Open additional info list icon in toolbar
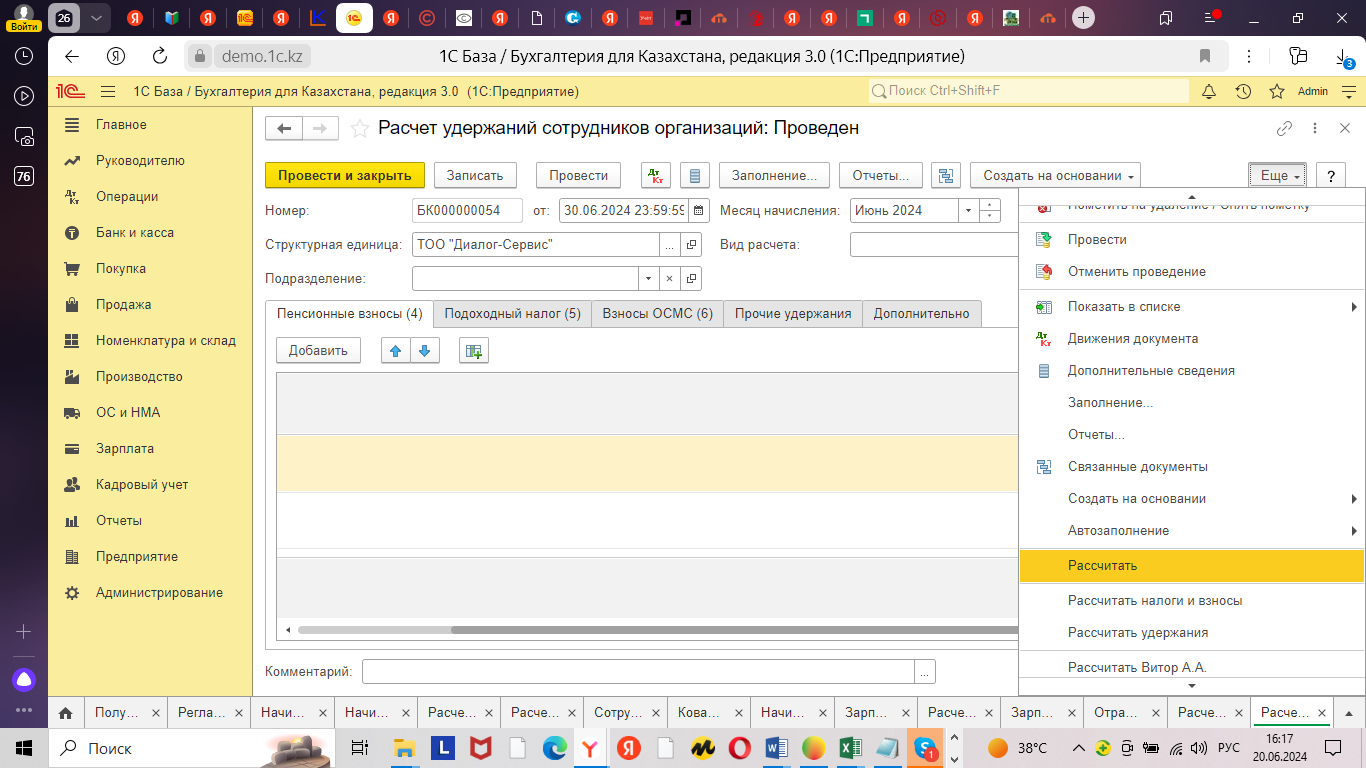Screen dimensions: 1366x768 [x=695, y=175]
